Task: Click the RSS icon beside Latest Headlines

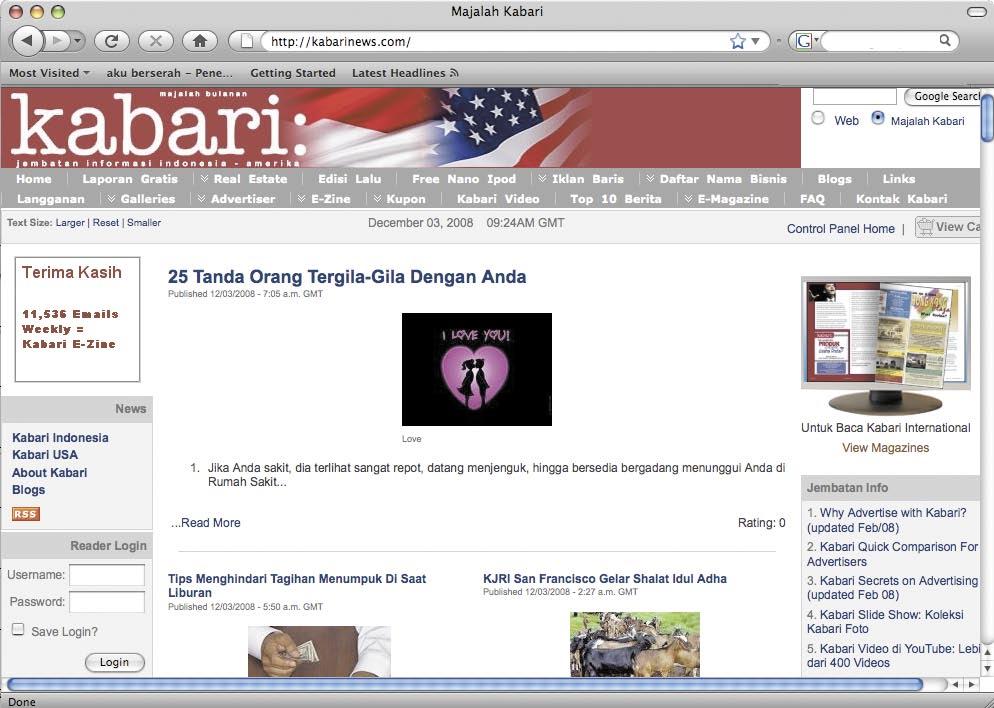Action: (x=454, y=73)
